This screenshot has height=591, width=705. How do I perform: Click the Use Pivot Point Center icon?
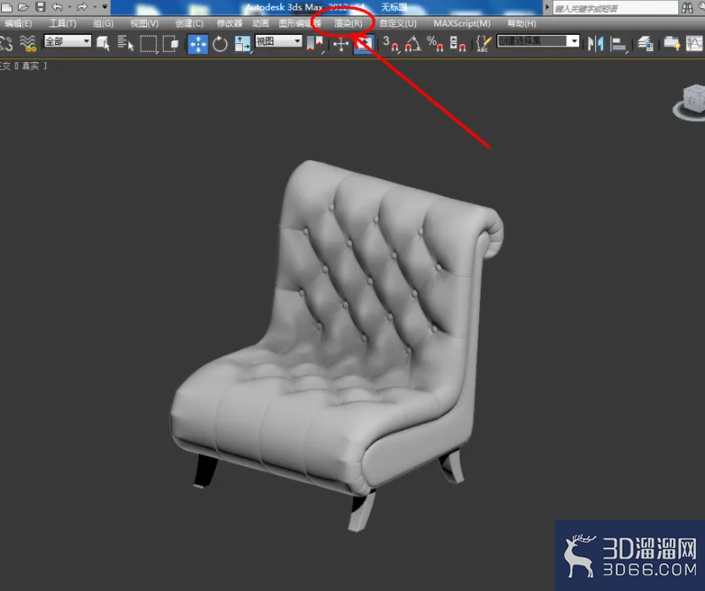[315, 44]
